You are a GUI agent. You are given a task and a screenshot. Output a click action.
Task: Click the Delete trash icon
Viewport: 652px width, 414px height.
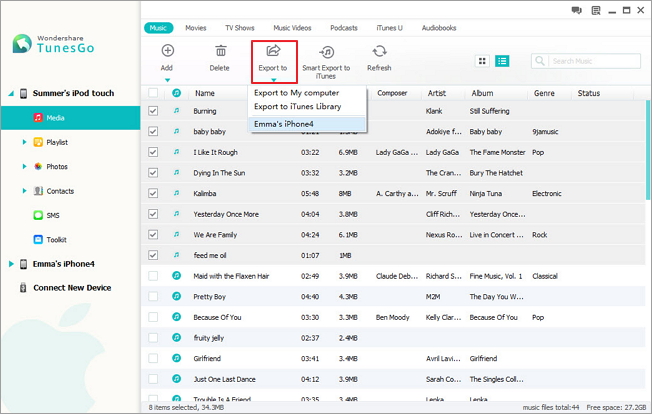(219, 51)
